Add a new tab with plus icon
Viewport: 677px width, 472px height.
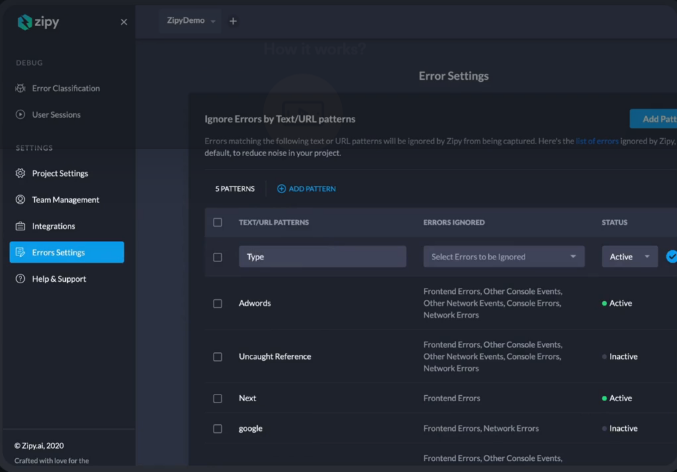click(x=233, y=21)
